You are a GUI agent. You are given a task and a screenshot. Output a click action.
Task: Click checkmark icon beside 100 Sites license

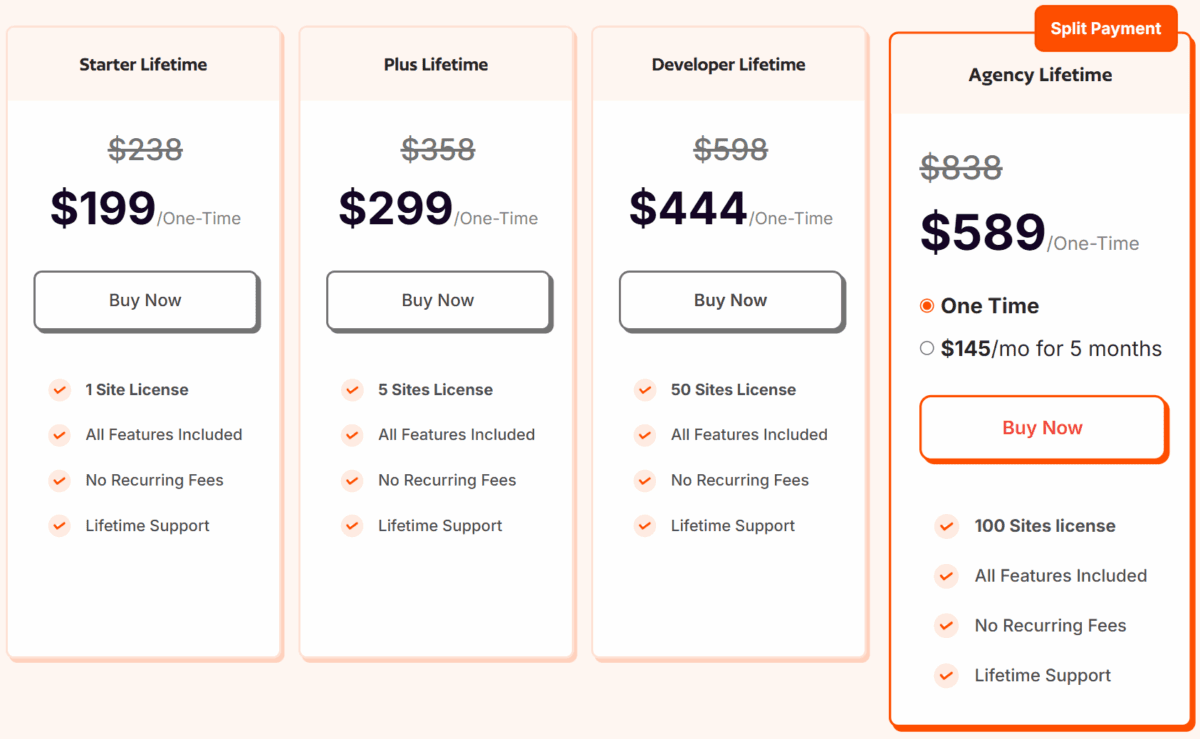pos(946,526)
